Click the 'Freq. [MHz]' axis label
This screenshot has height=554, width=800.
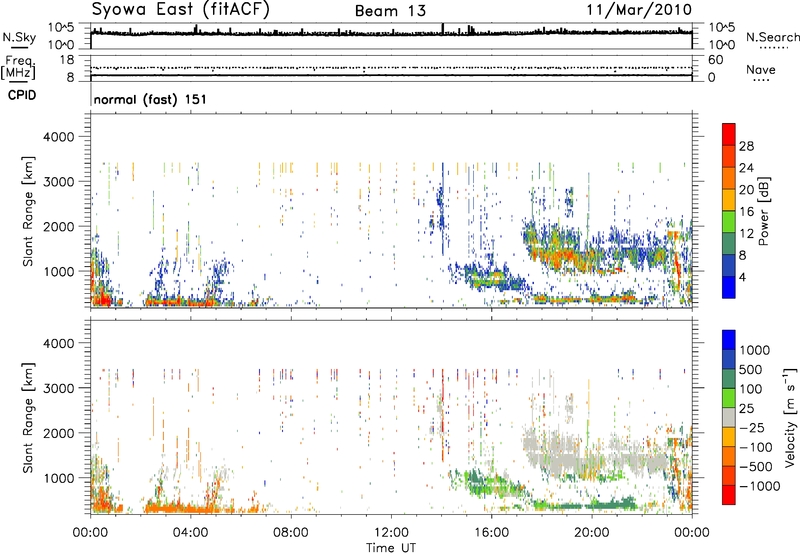[18, 68]
